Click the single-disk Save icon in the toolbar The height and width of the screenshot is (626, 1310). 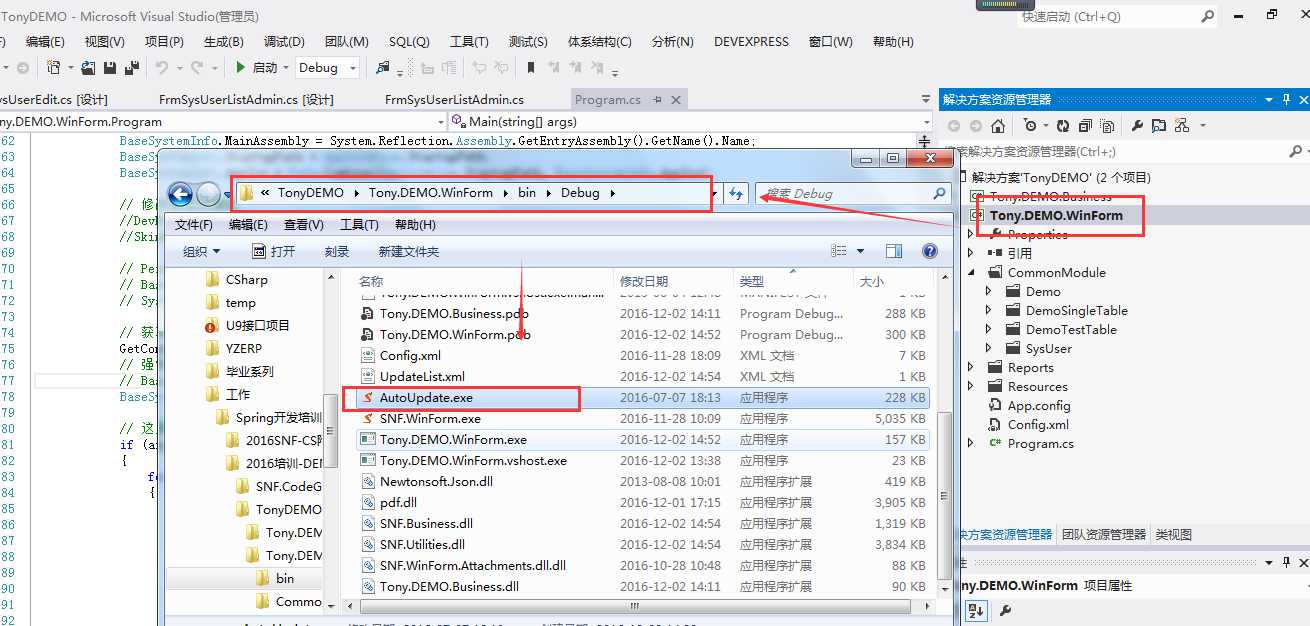click(x=109, y=67)
